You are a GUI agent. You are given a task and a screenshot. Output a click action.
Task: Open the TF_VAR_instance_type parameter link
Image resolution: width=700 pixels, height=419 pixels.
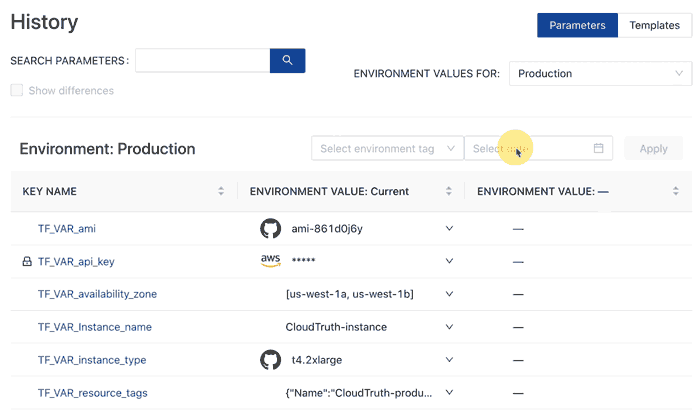click(92, 360)
